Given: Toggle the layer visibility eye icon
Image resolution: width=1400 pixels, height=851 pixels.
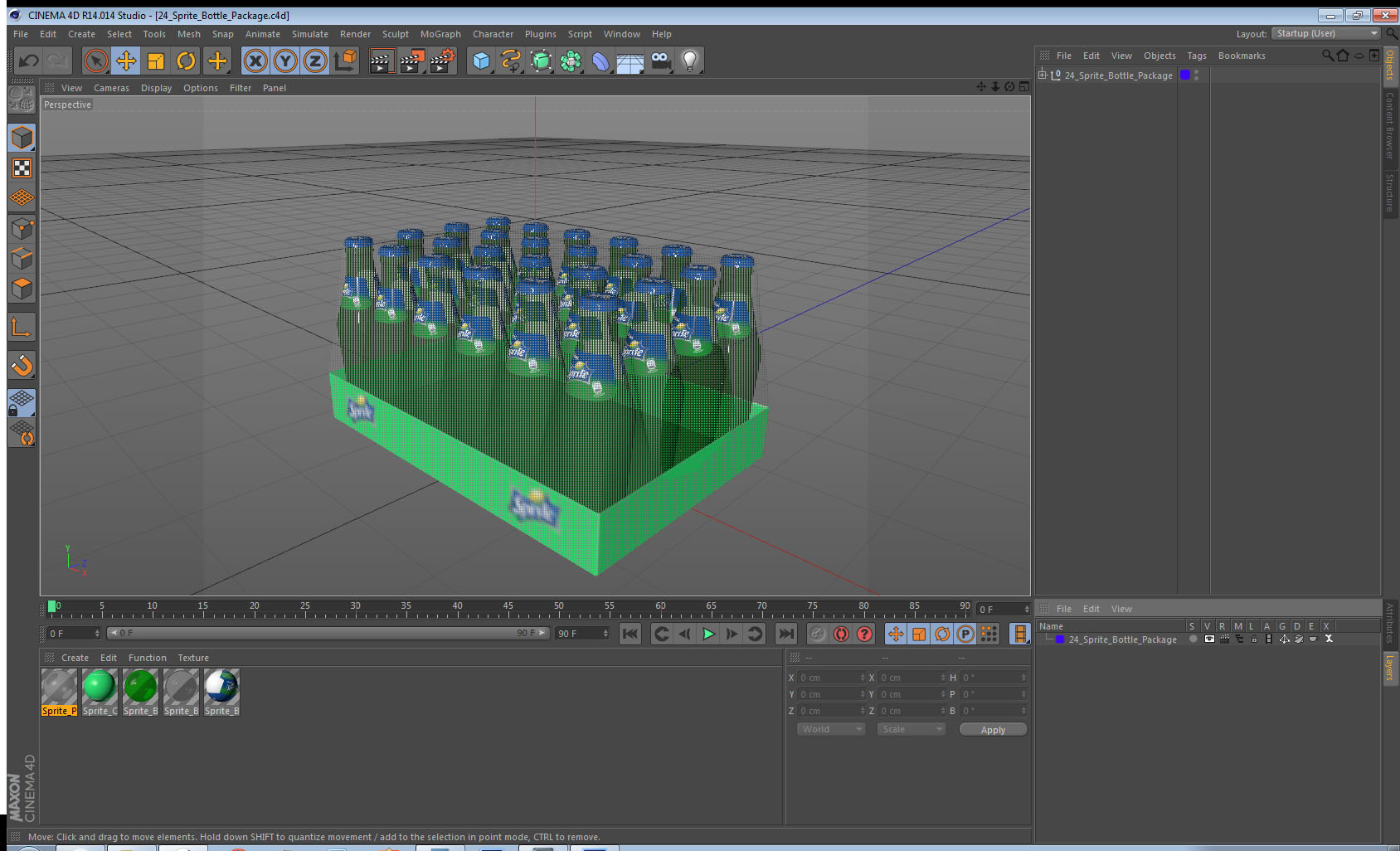Looking at the screenshot, I should click(1209, 639).
